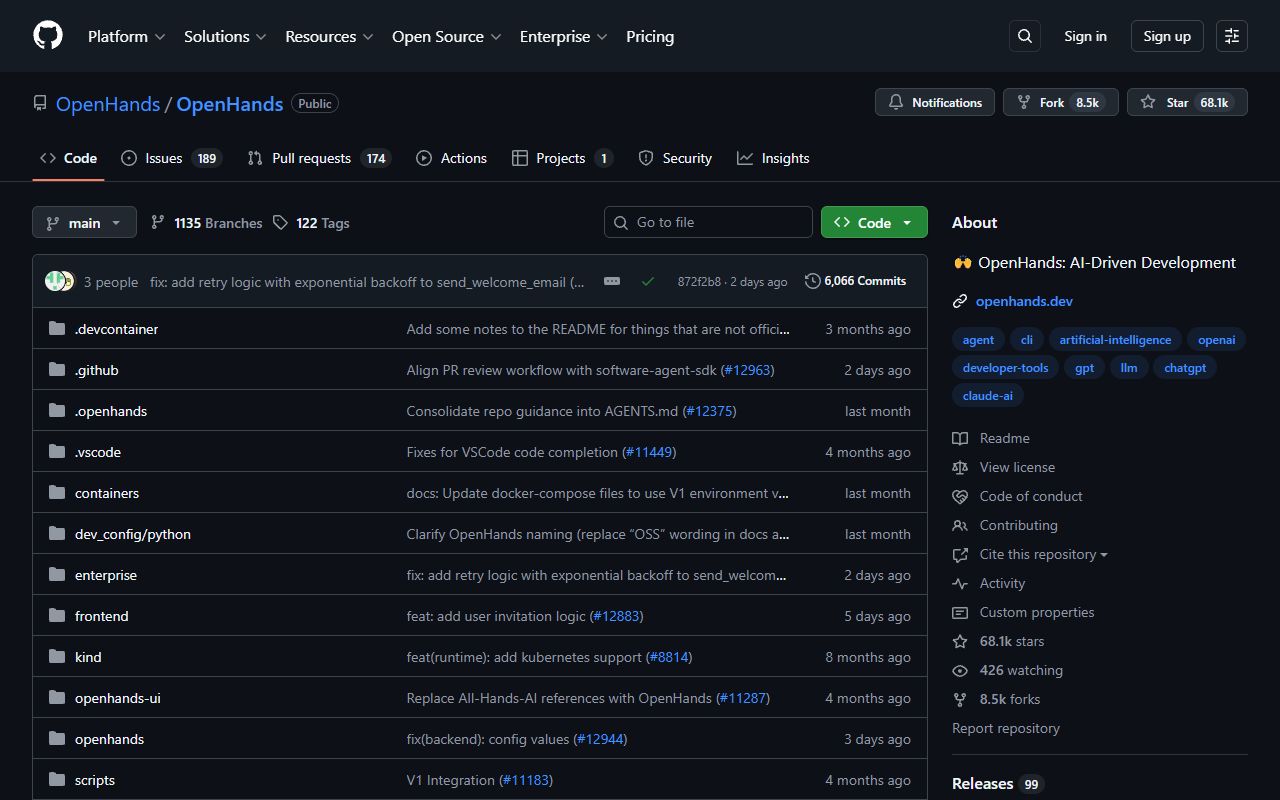The width and height of the screenshot is (1280, 800).
Task: Open the command palette icon near Sign up
Action: pos(1231,36)
